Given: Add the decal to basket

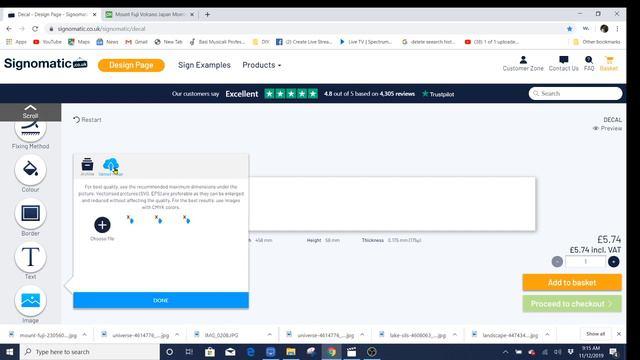Looking at the screenshot, I should (572, 282).
